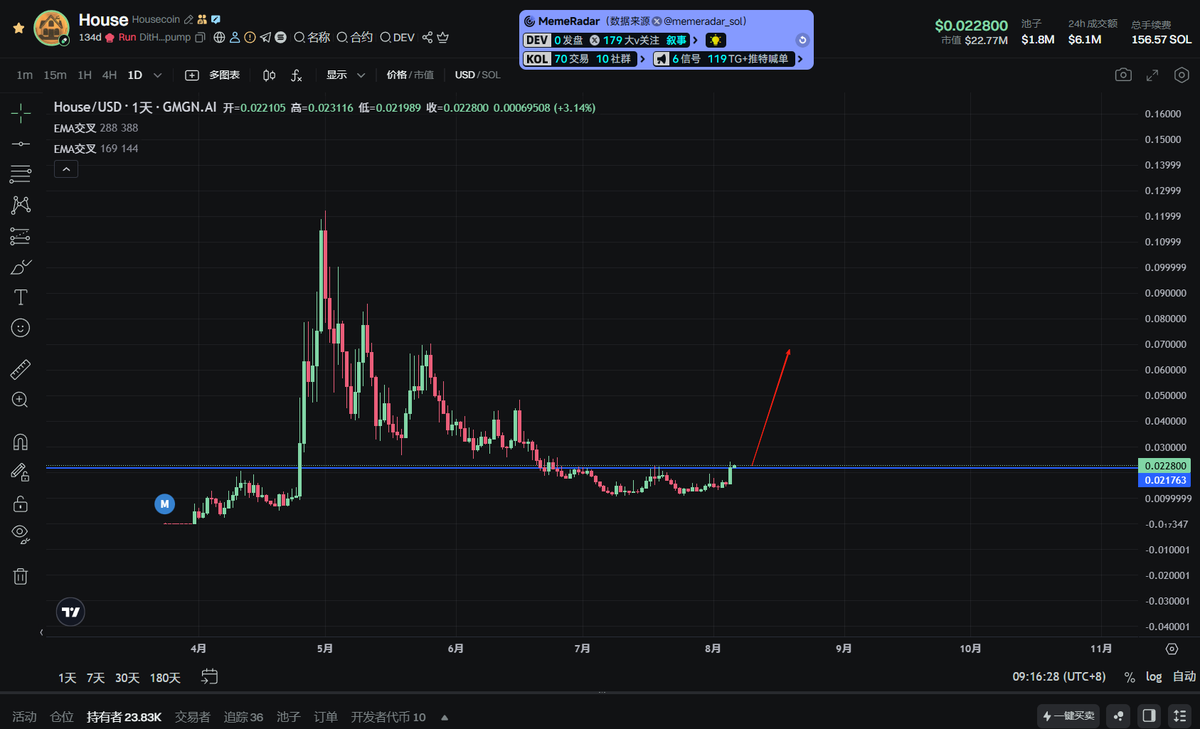Switch to the 开发者代币 10 tab
This screenshot has width=1200, height=729.
coord(388,717)
